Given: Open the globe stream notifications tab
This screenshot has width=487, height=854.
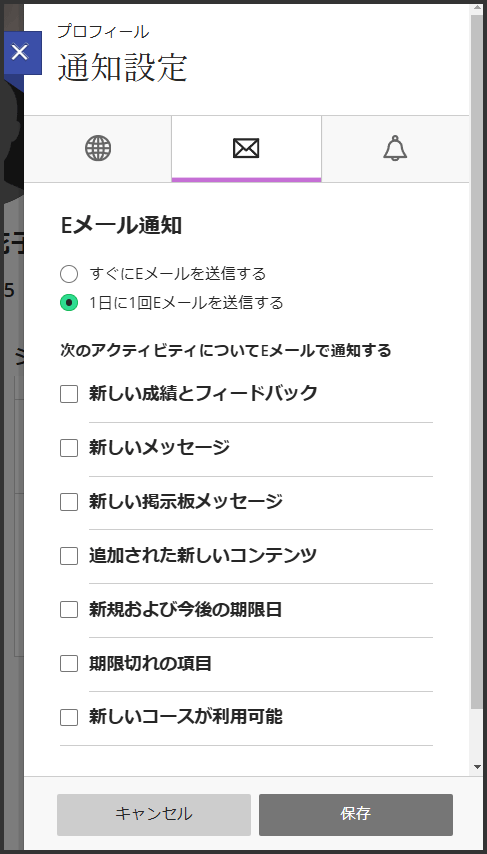Looking at the screenshot, I should (x=98, y=149).
